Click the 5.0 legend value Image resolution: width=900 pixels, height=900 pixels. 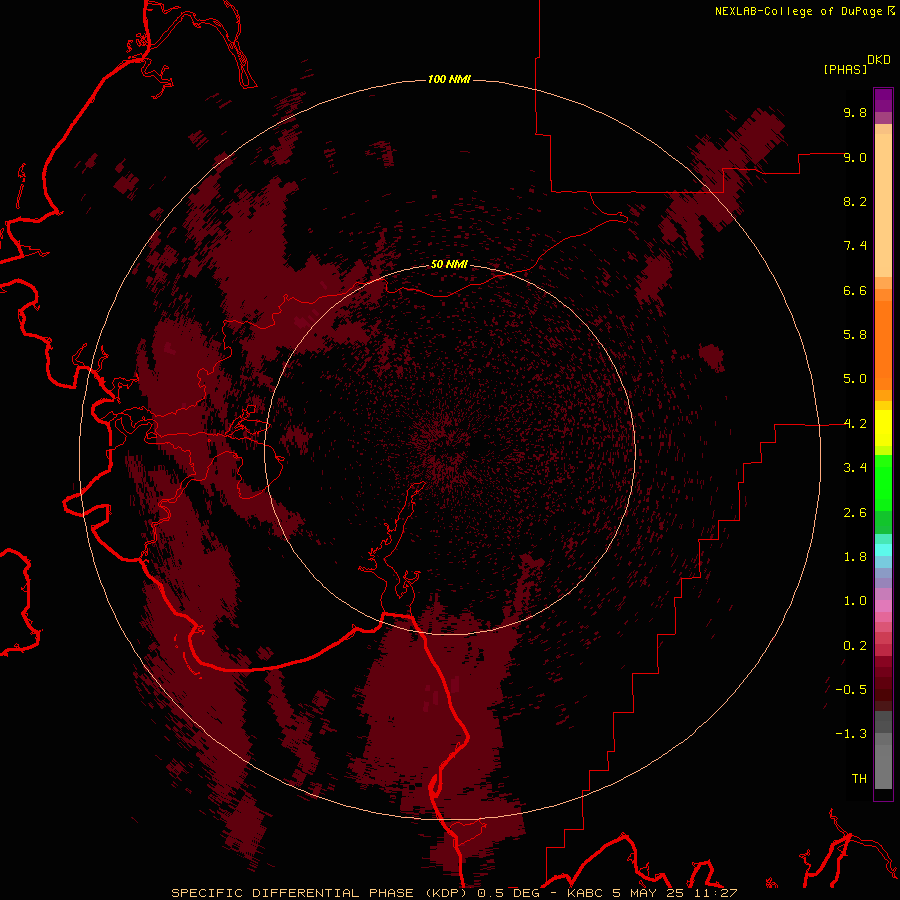point(855,379)
